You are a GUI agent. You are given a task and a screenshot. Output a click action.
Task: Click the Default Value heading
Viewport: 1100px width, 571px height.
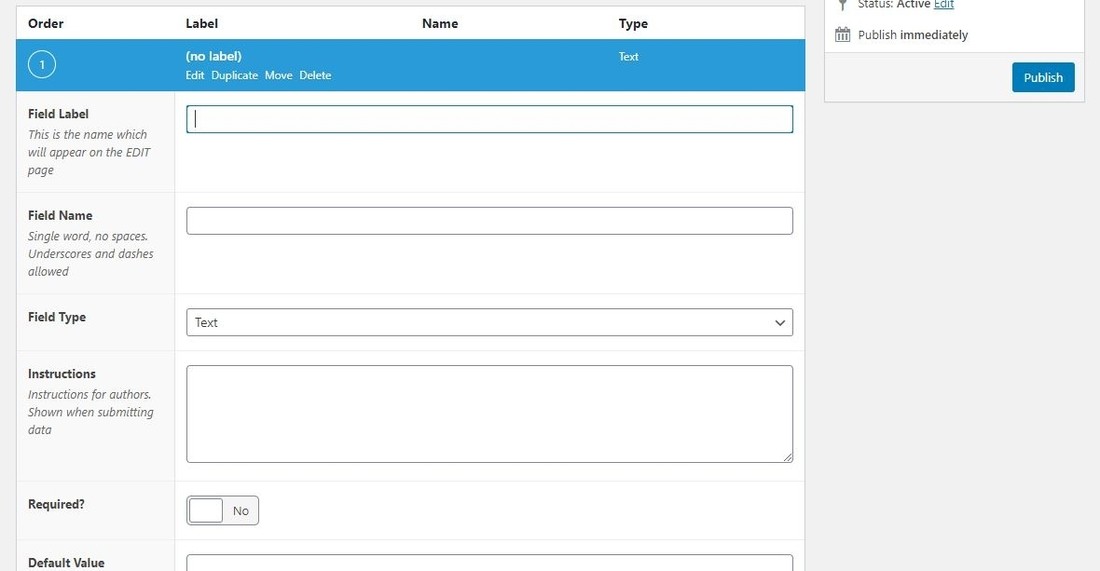pyautogui.click(x=66, y=563)
